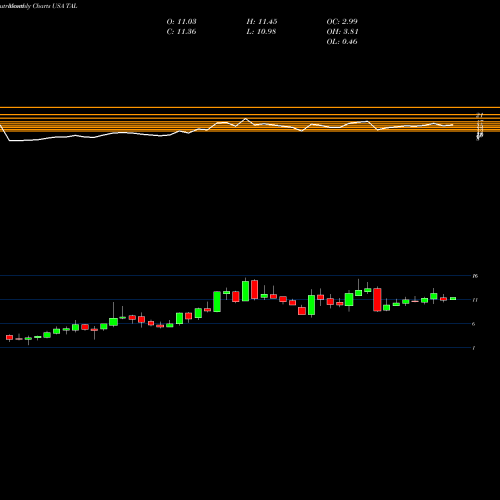Click the price axis label '11'
Image resolution: width=500 pixels, height=500 pixels.
[475, 300]
